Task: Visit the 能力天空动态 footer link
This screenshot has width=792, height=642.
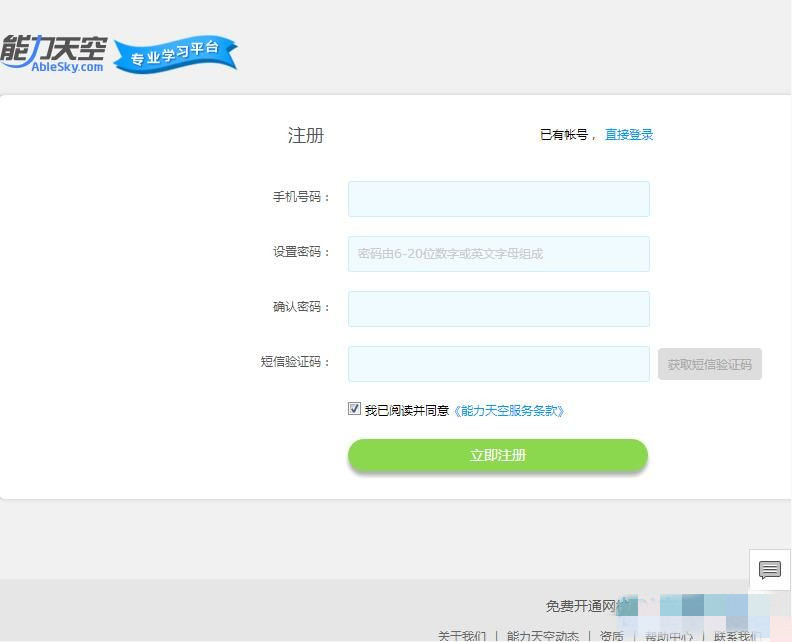Action: pyautogui.click(x=542, y=636)
